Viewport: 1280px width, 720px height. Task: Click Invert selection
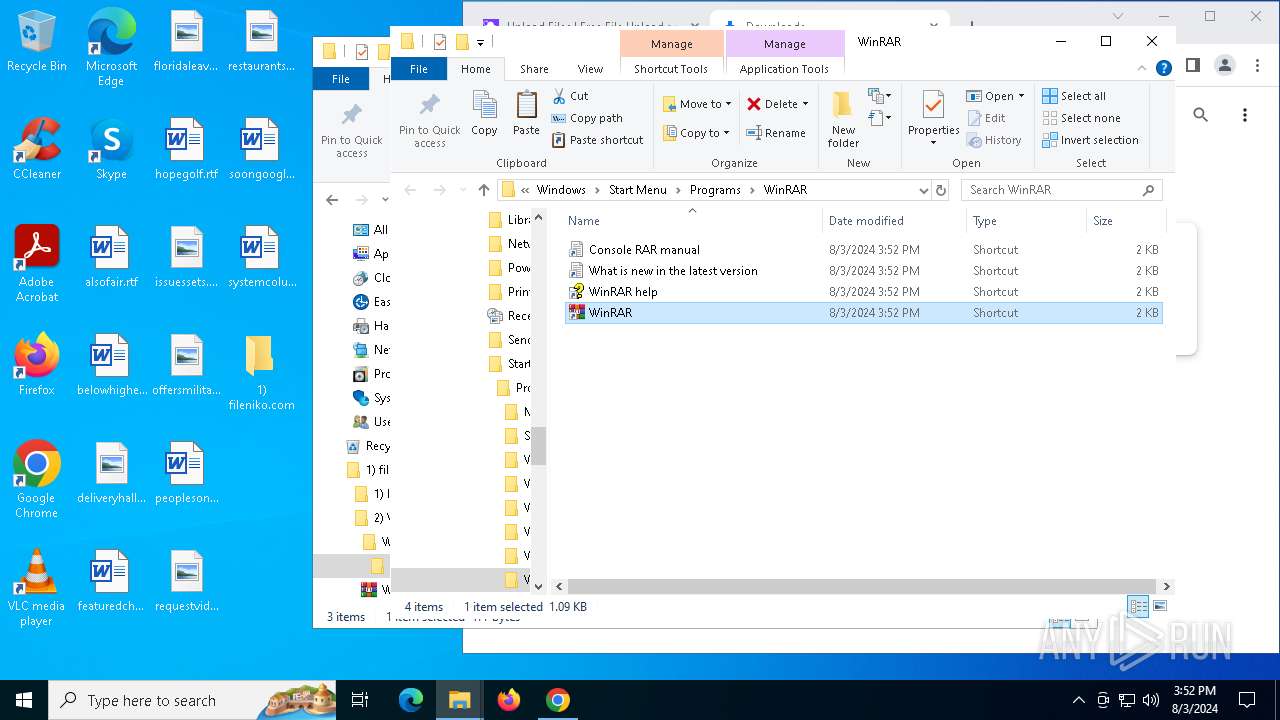pyautogui.click(x=1090, y=140)
